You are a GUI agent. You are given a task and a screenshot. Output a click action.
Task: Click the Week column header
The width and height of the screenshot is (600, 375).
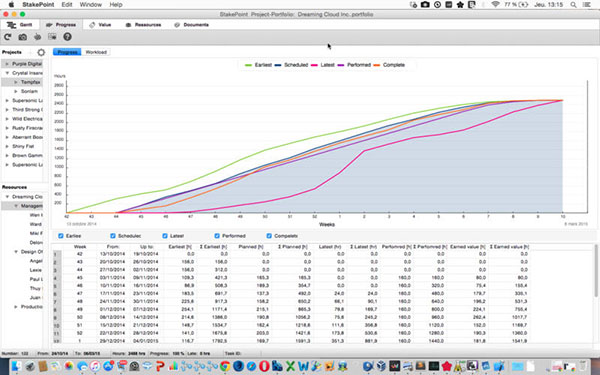[80, 246]
